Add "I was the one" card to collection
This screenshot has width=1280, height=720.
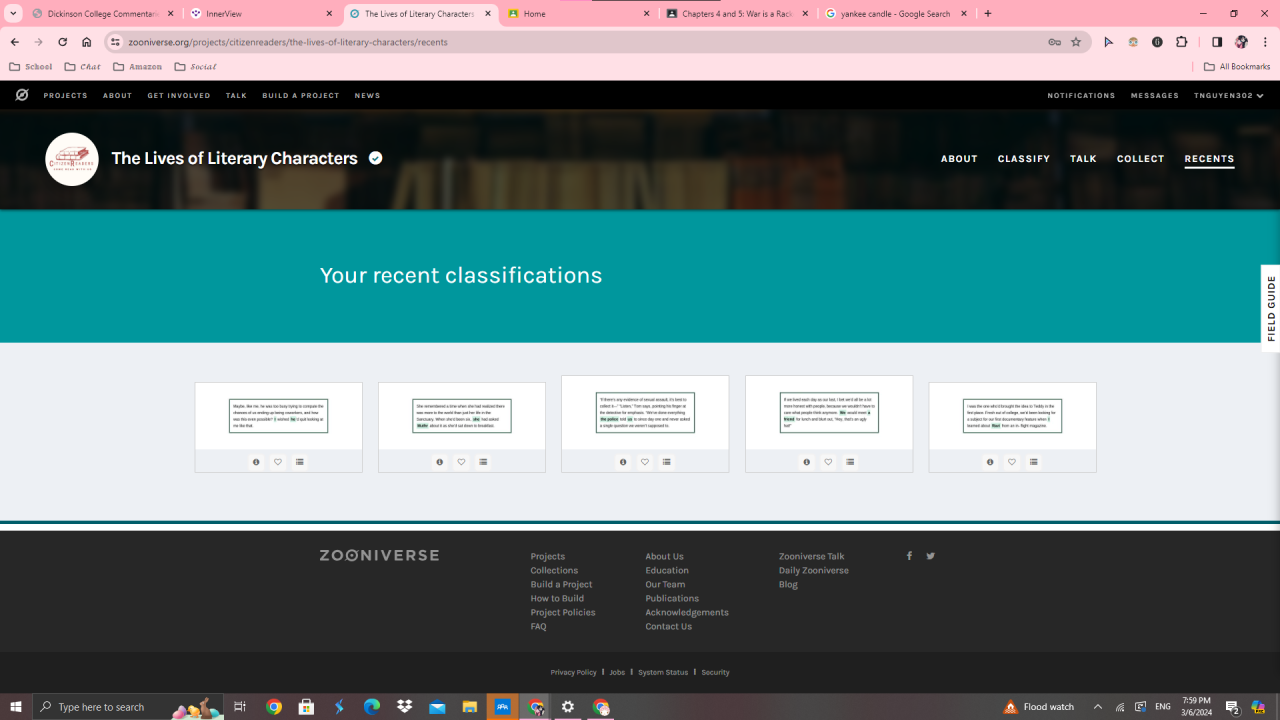point(1034,462)
